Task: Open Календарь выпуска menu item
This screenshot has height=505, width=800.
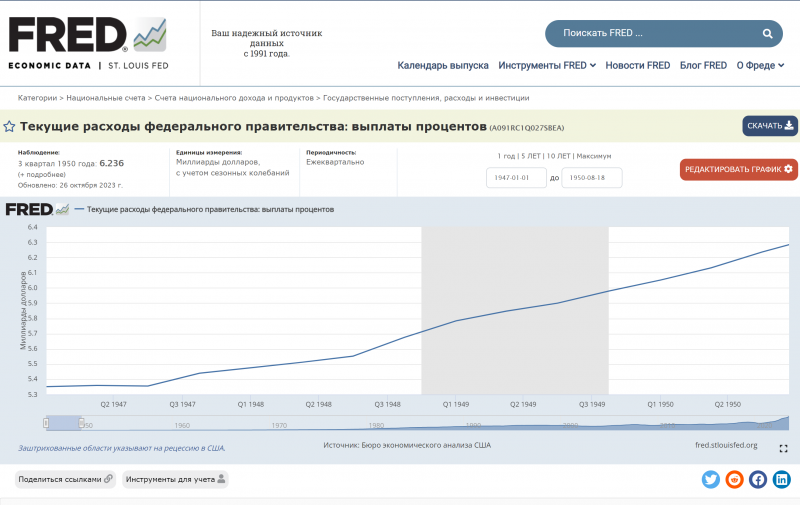Action: [443, 66]
